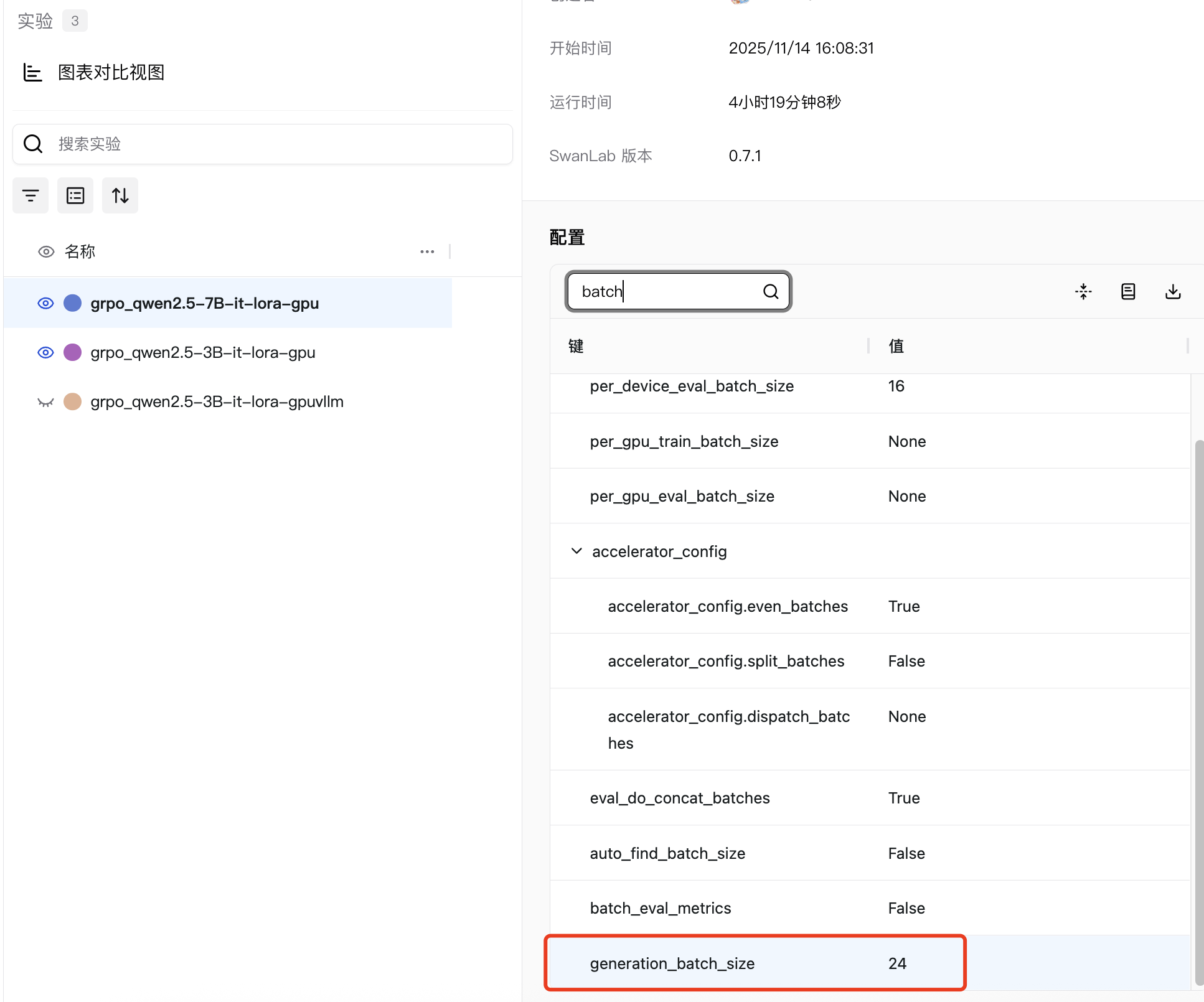The height and width of the screenshot is (1002, 1204).
Task: Collapse the accelerator_config group
Action: (576, 551)
